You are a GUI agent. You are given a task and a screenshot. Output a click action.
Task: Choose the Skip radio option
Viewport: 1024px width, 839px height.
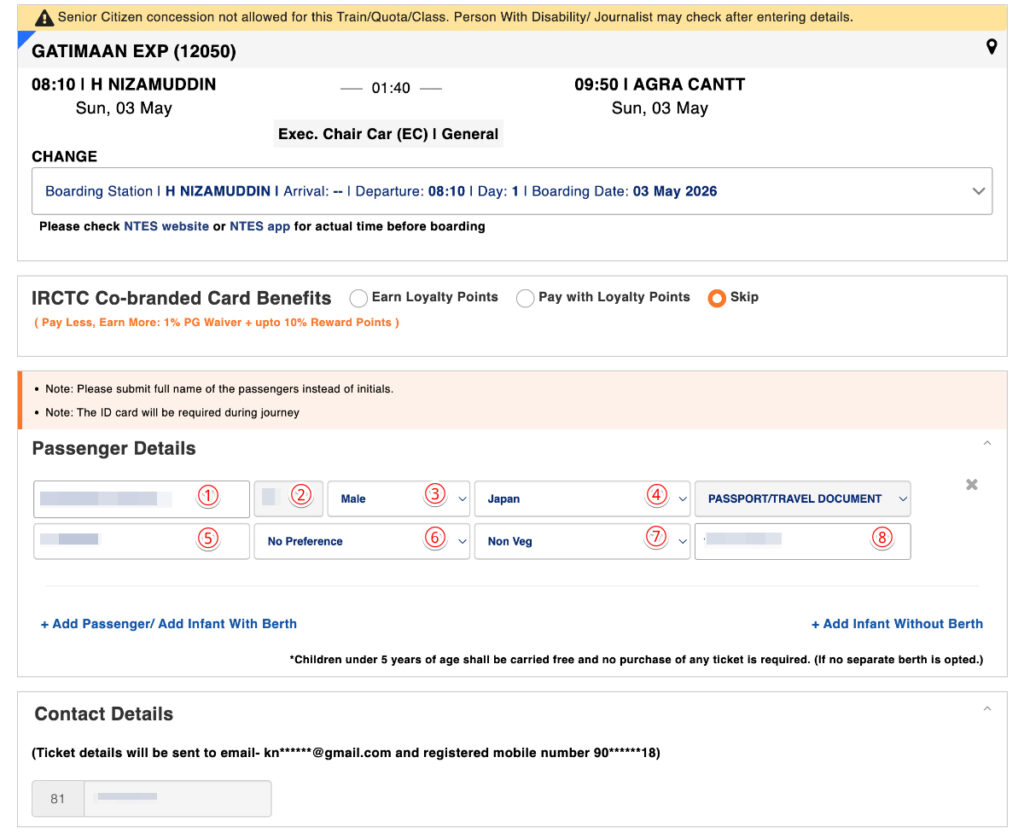(x=716, y=298)
